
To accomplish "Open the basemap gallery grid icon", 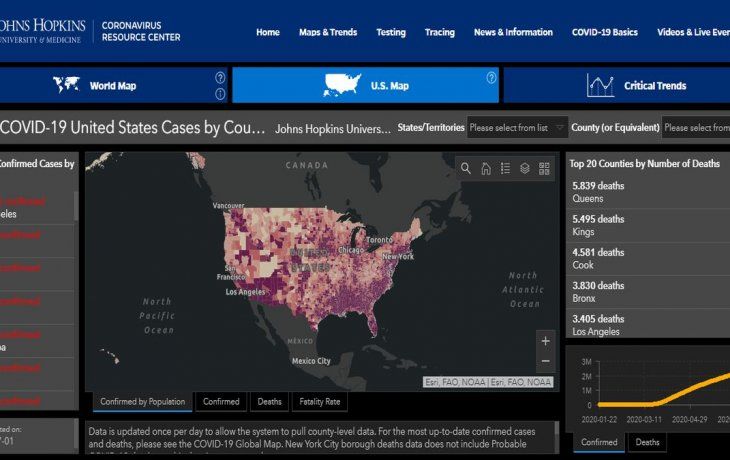I will point(544,168).
